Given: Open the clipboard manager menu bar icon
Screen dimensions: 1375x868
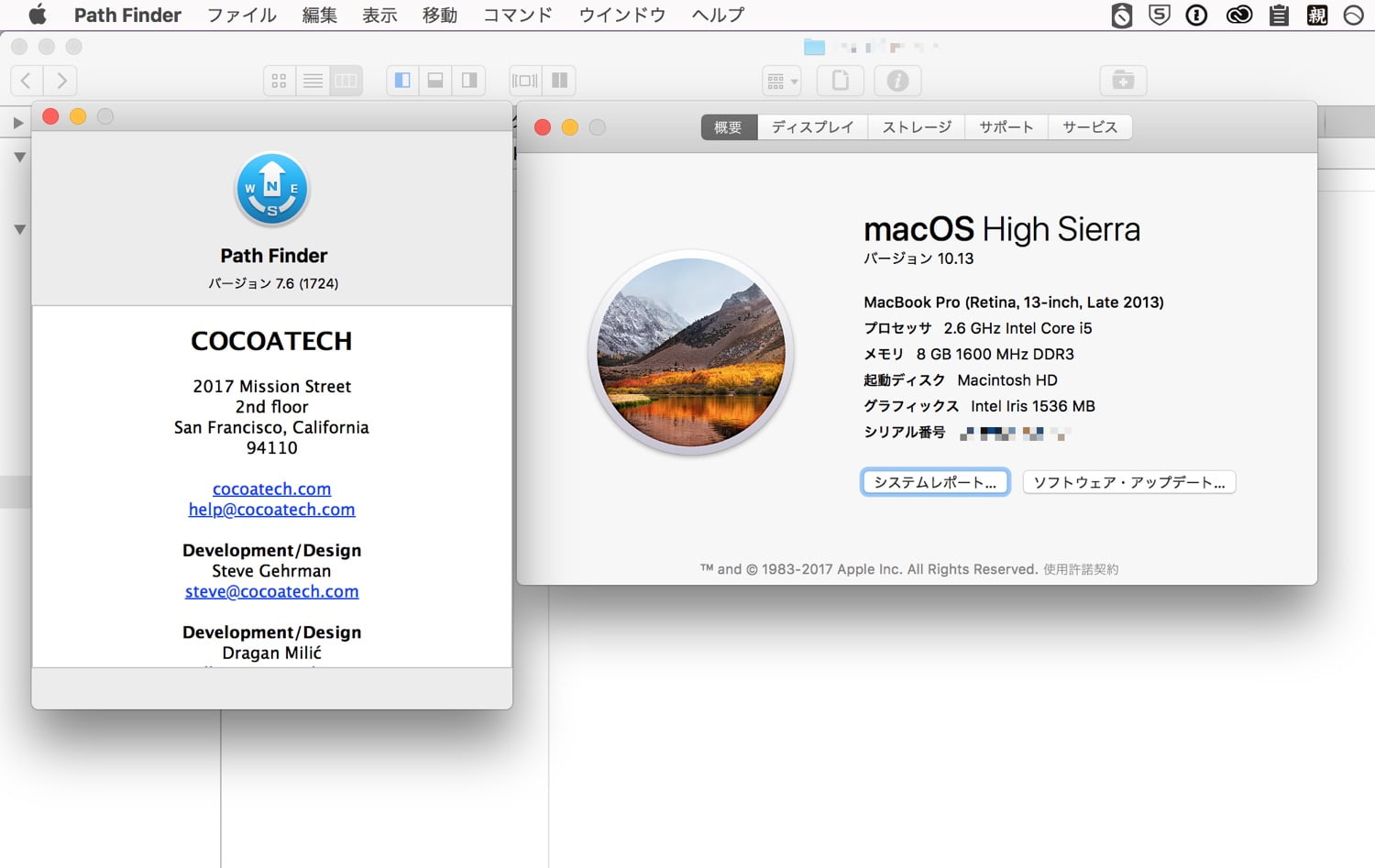Looking at the screenshot, I should tap(1279, 15).
